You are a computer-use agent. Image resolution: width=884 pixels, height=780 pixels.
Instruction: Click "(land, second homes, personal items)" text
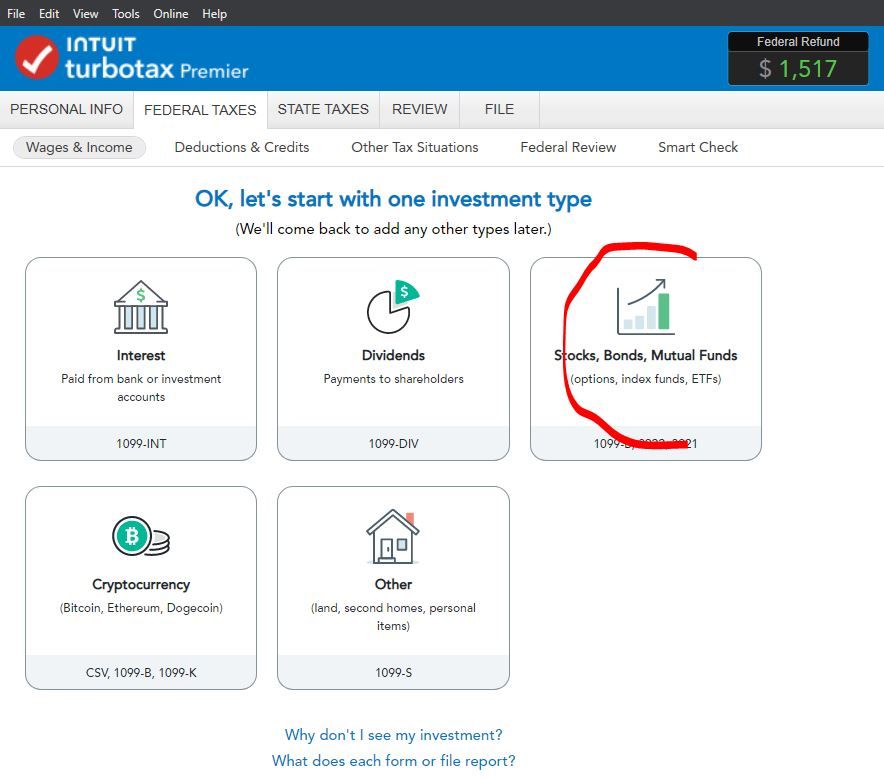click(394, 617)
